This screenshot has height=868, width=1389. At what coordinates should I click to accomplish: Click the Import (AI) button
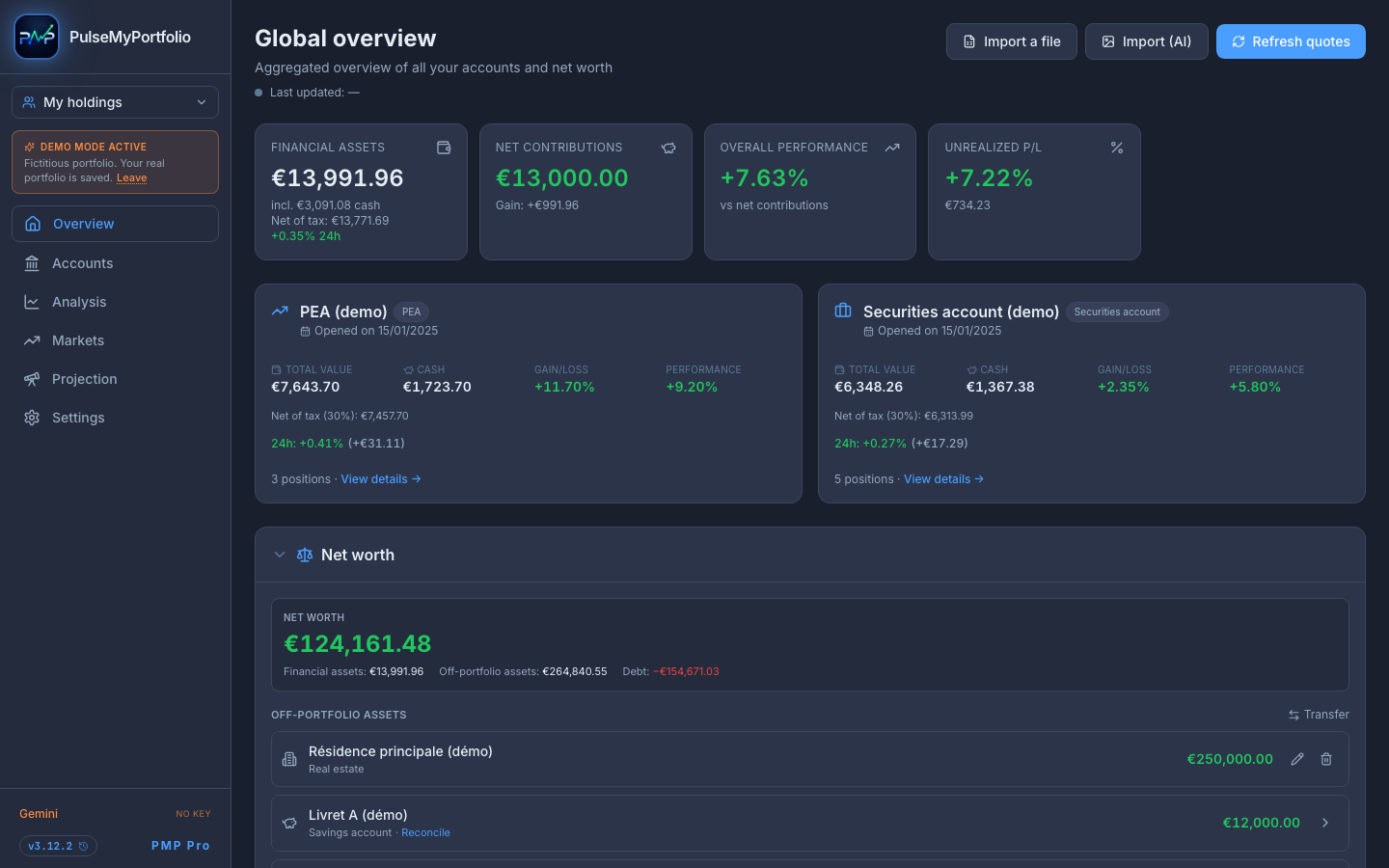pos(1146,41)
